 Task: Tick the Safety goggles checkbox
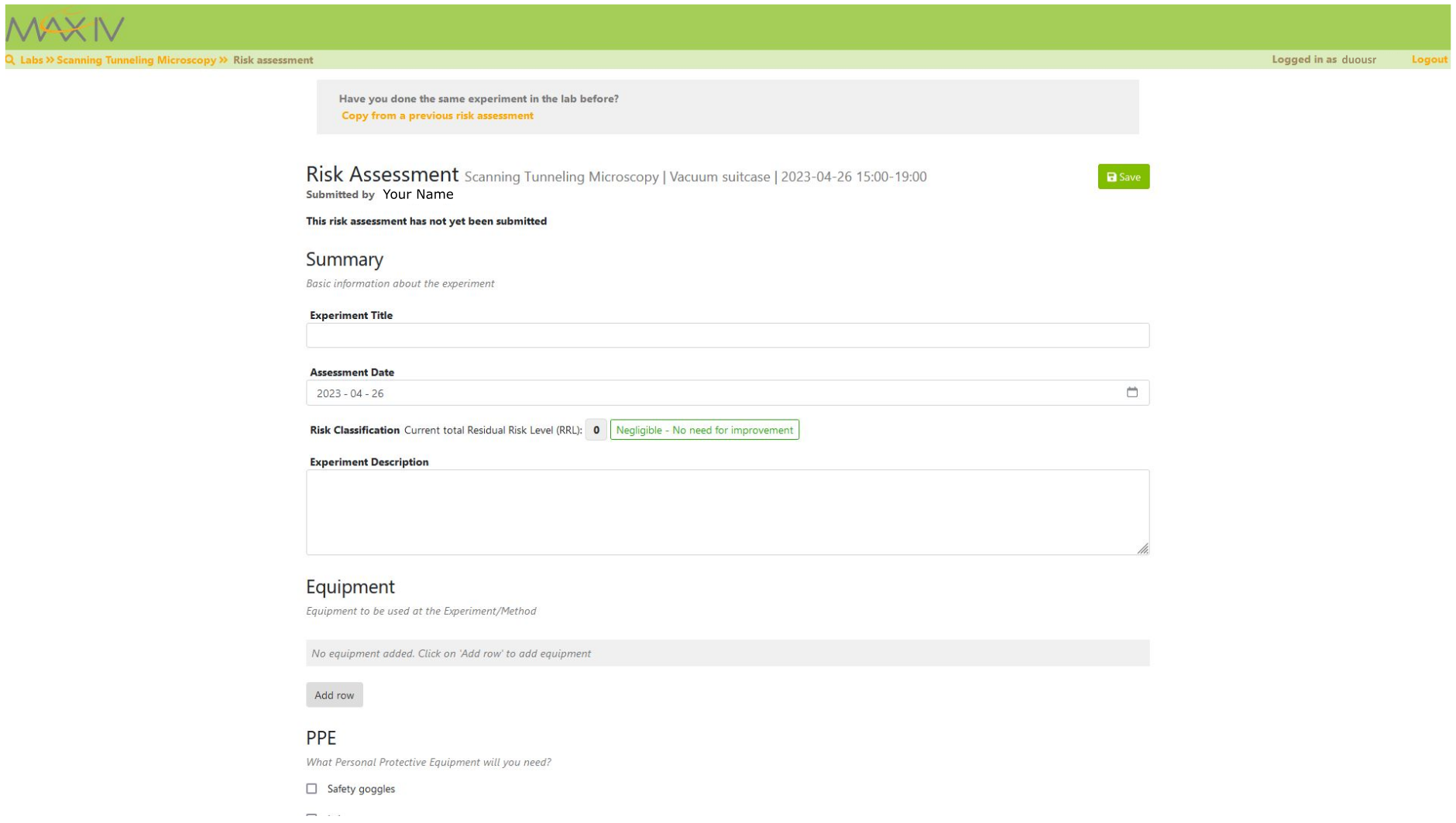(311, 788)
